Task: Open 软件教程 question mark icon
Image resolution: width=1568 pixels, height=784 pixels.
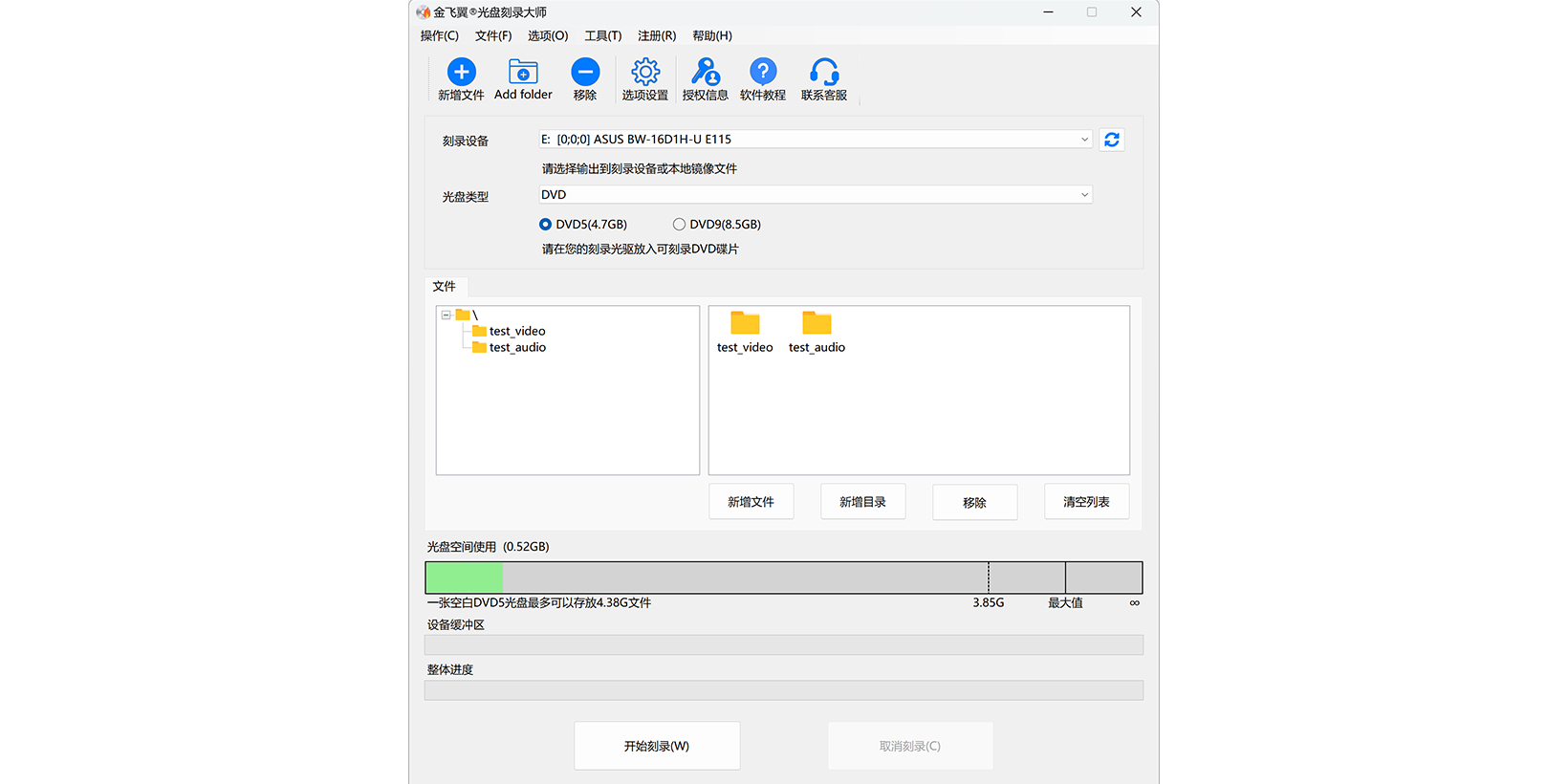Action: pyautogui.click(x=763, y=73)
